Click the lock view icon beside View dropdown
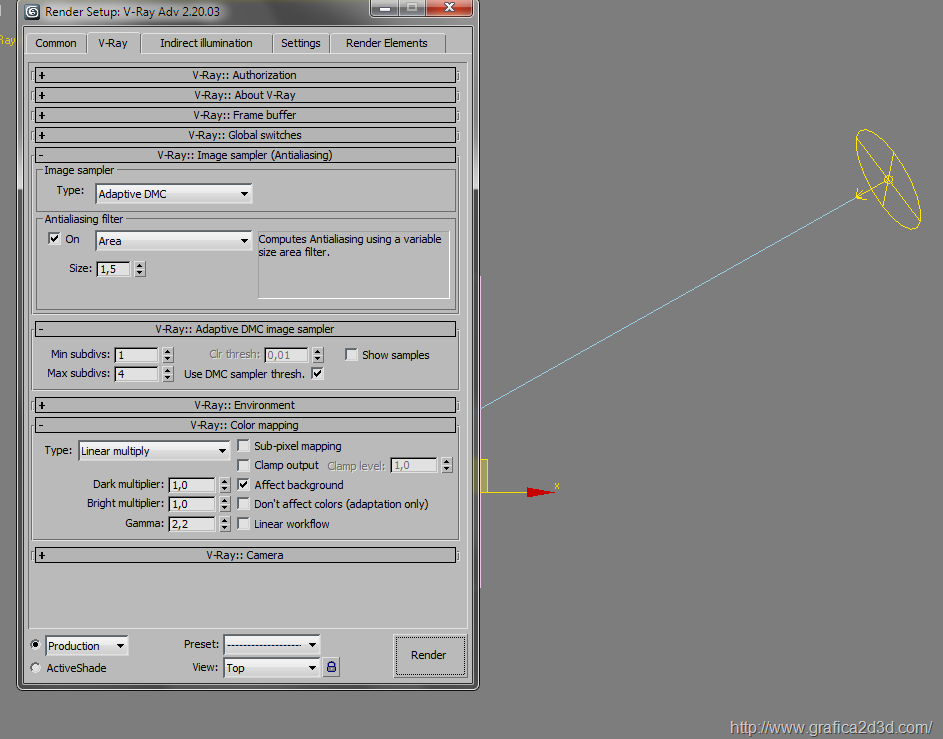The image size is (943, 739). (331, 667)
